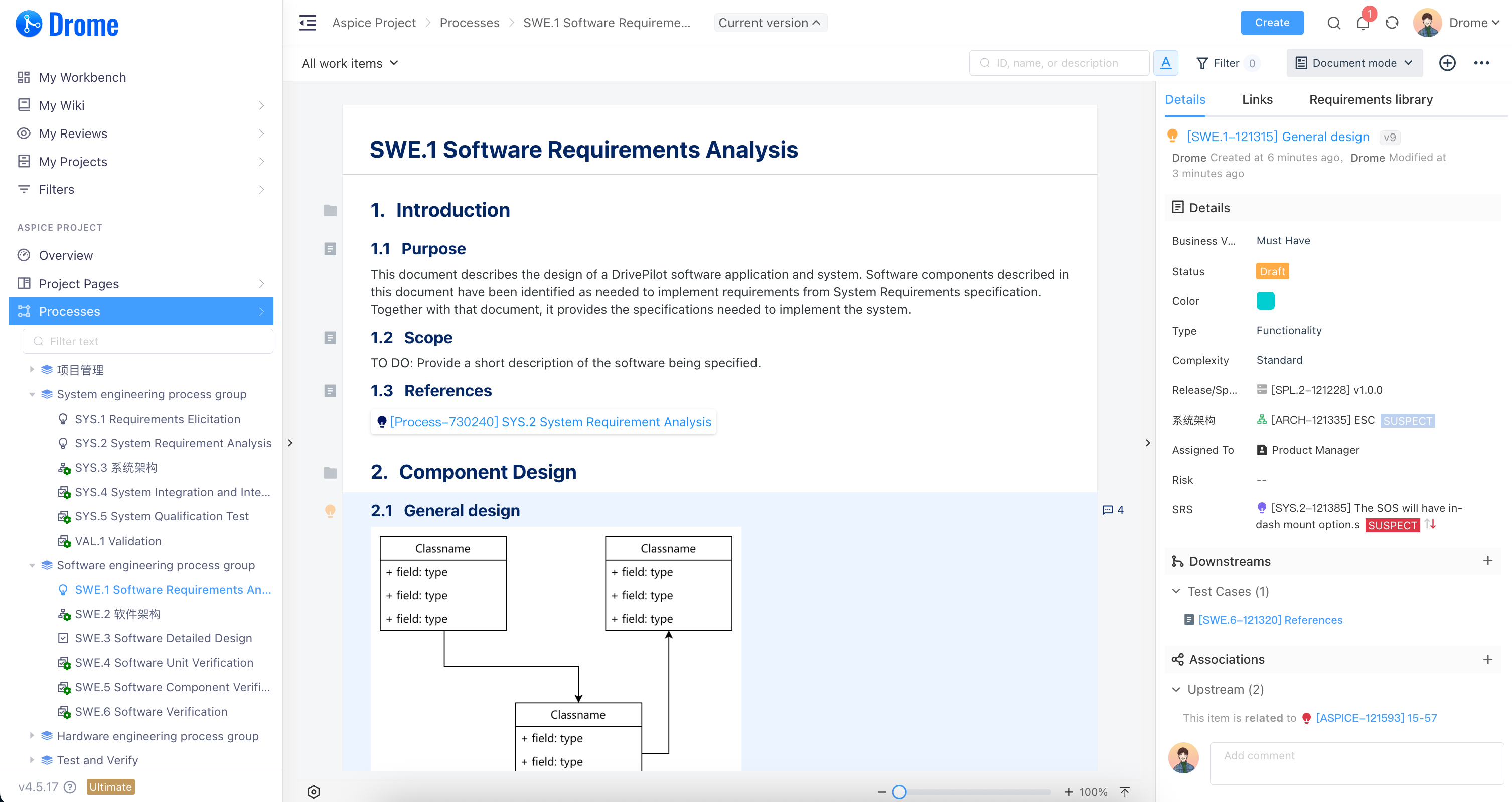Click the Add comment input field
Viewport: 1512px width, 802px height.
1356,763
